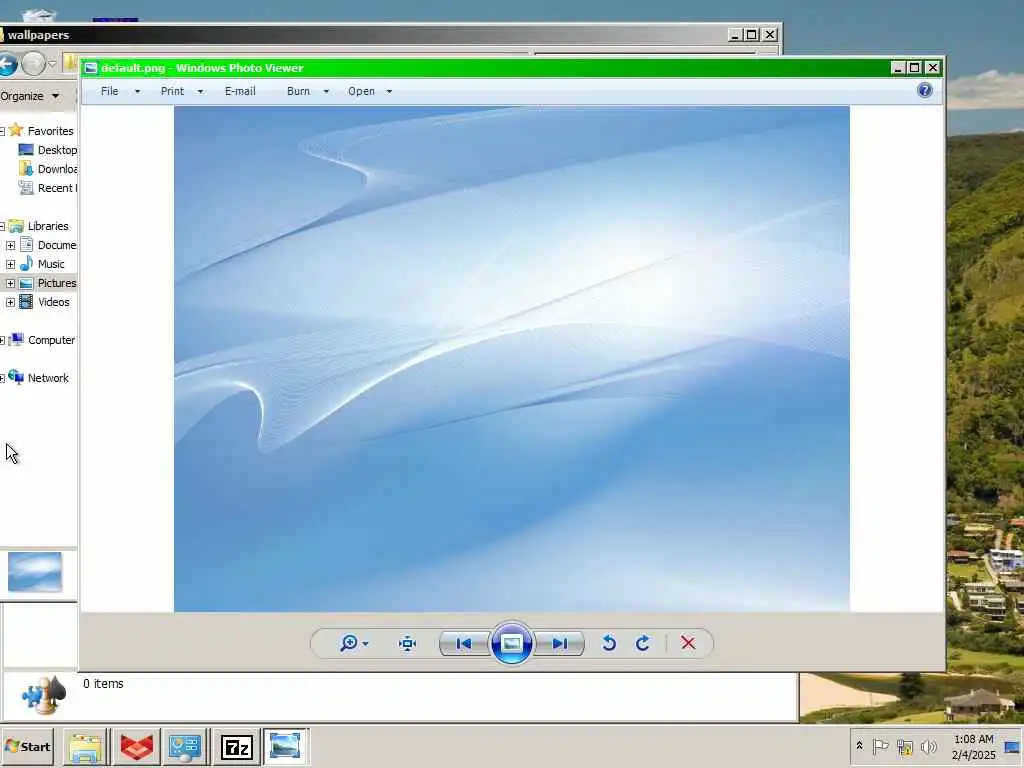Click the "0 items" status text
1024x768 pixels.
[x=103, y=684]
